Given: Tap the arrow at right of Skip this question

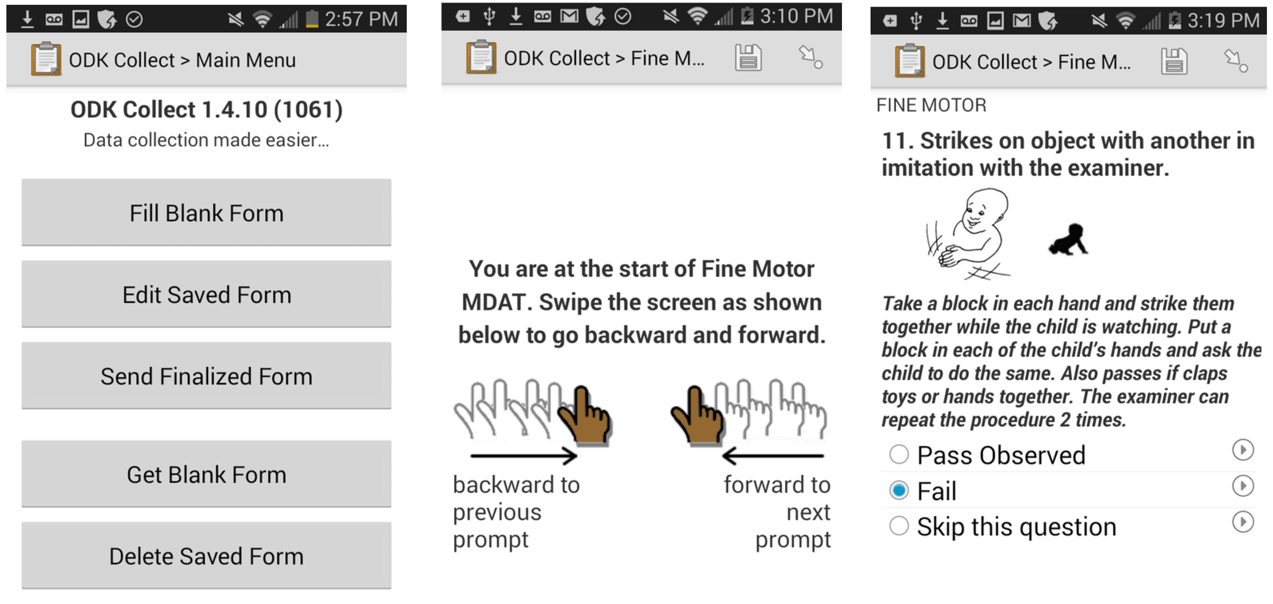Looking at the screenshot, I should tap(1243, 522).
